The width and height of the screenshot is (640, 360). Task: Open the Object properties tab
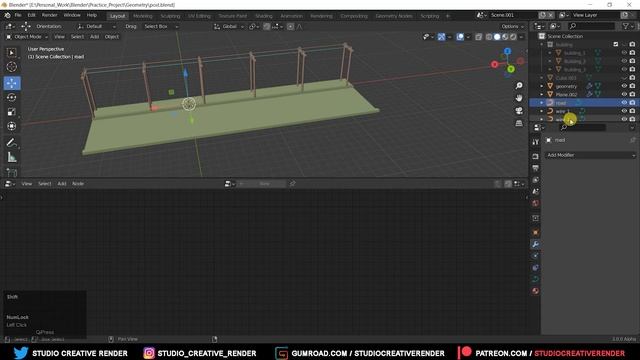click(x=536, y=232)
